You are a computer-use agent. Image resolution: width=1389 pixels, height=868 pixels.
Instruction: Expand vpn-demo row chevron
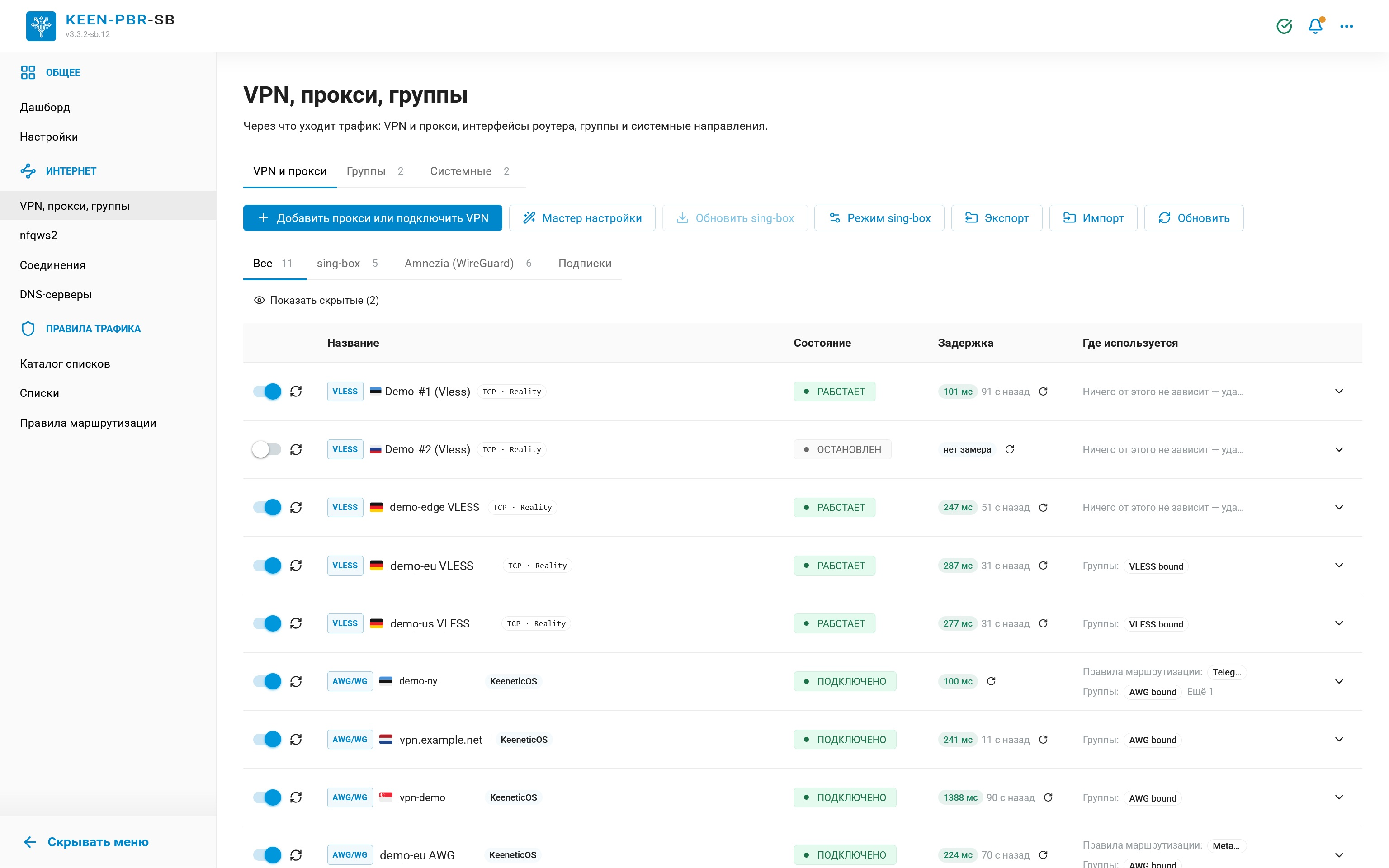(x=1338, y=797)
